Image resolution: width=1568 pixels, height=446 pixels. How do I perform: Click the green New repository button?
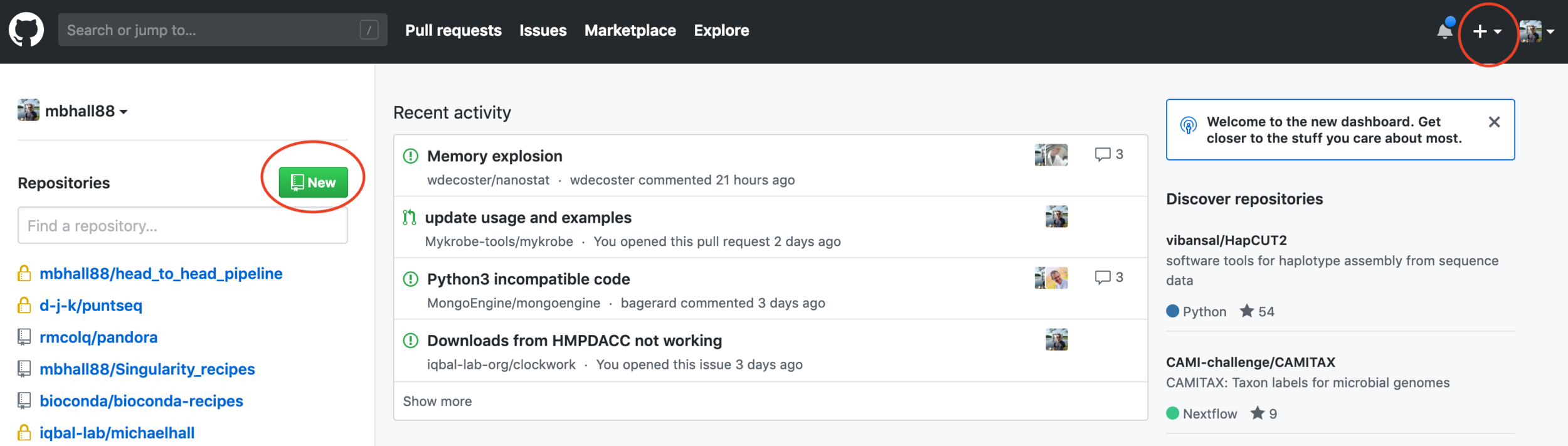[313, 183]
